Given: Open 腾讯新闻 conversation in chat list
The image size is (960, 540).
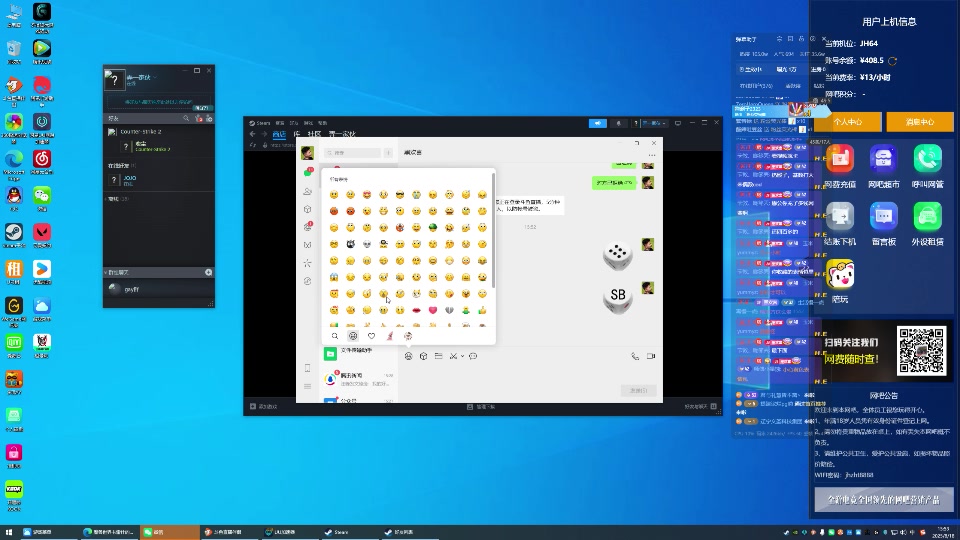Looking at the screenshot, I should point(361,379).
